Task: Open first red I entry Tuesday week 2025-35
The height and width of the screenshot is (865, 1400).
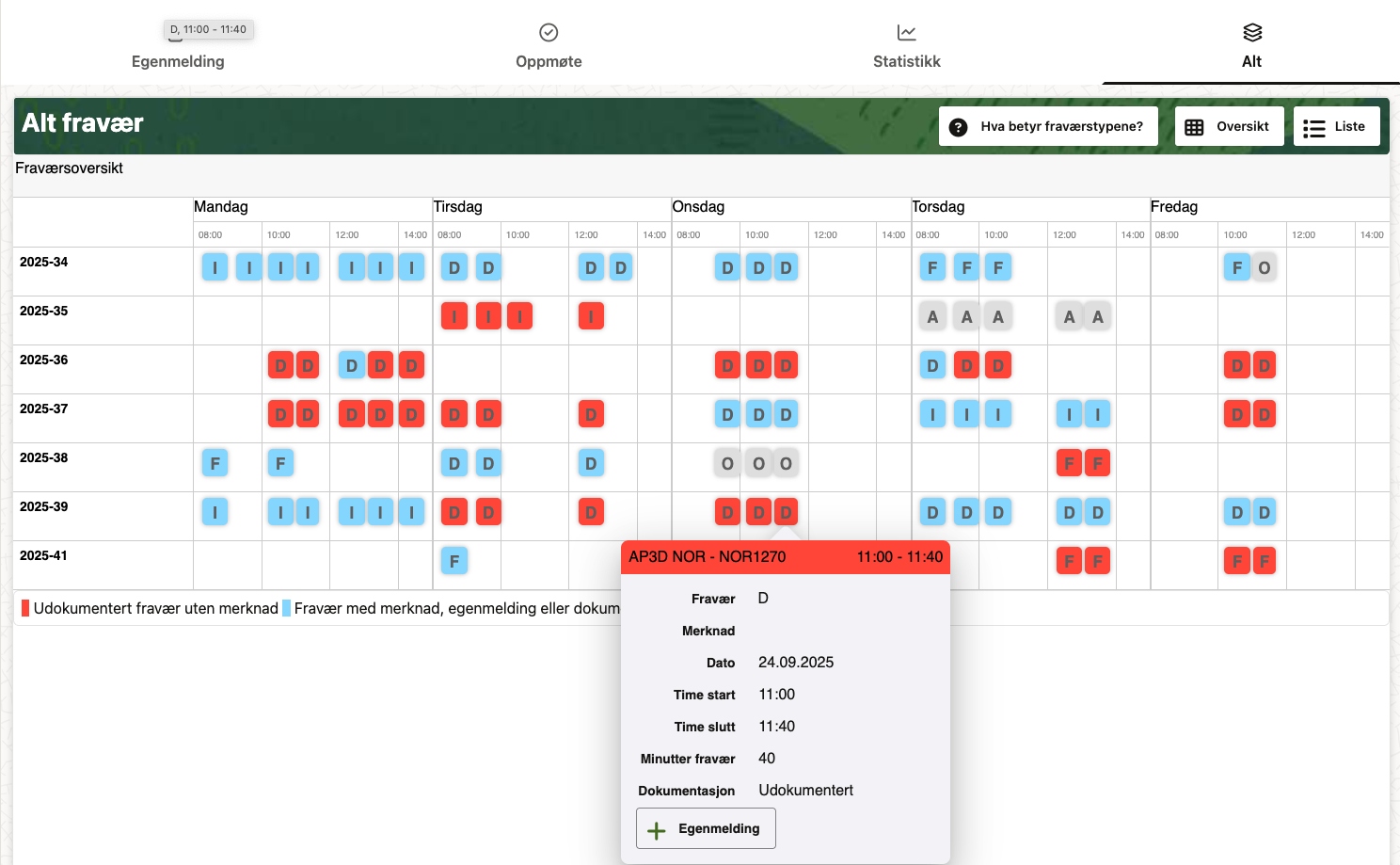Action: 454,316
